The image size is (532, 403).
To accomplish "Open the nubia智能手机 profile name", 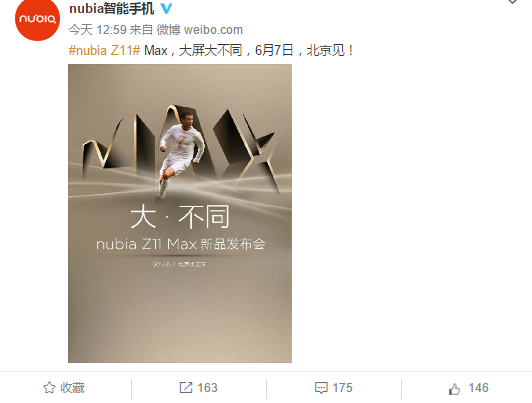I will (112, 8).
